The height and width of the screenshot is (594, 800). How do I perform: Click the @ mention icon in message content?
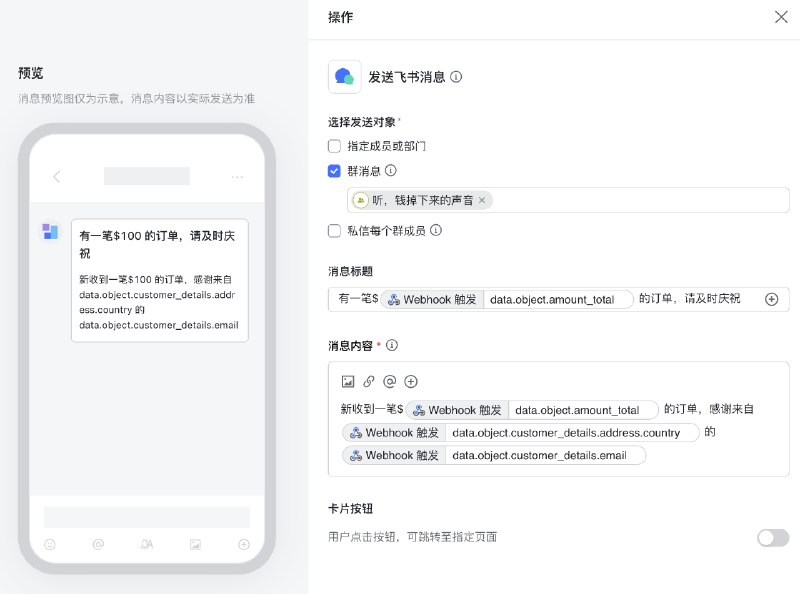390,381
